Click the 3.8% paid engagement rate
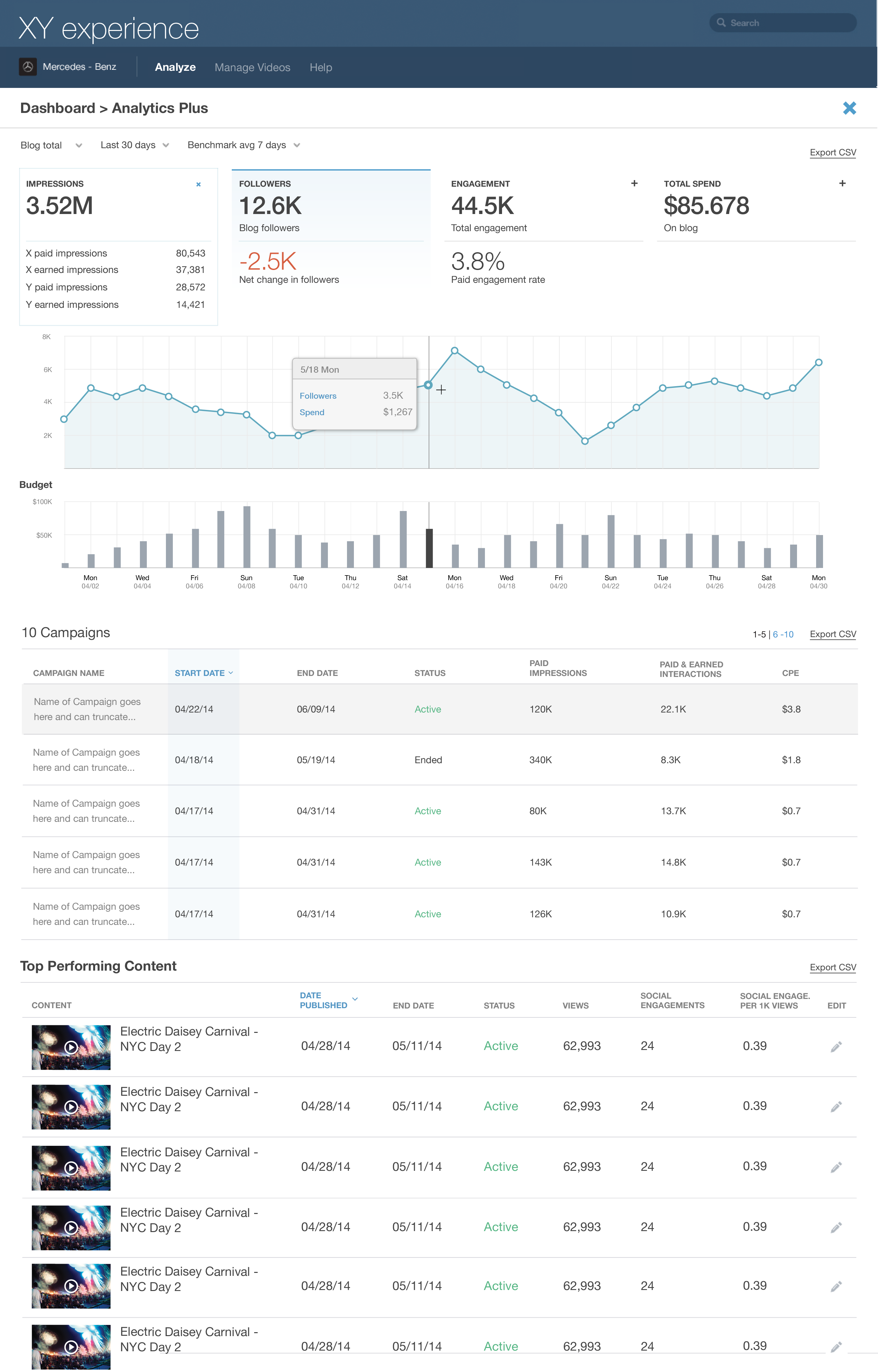Screen dimensions: 878x1372 click(478, 262)
